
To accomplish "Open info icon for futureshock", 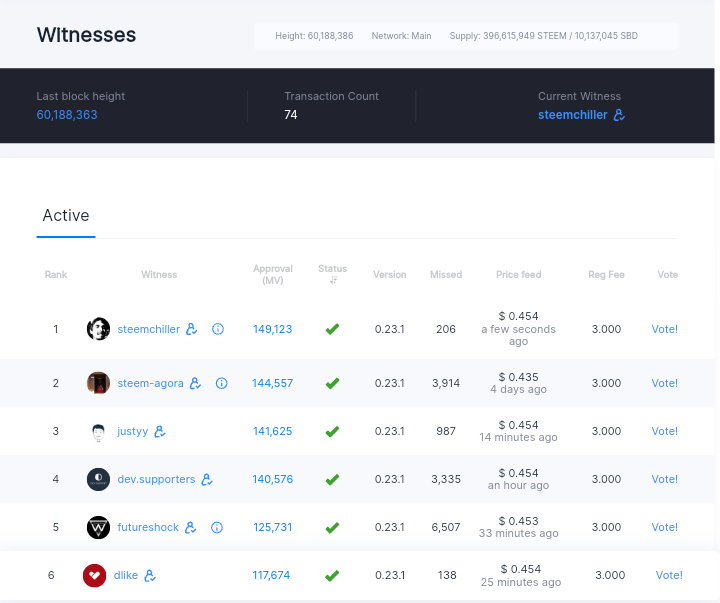I will click(217, 527).
